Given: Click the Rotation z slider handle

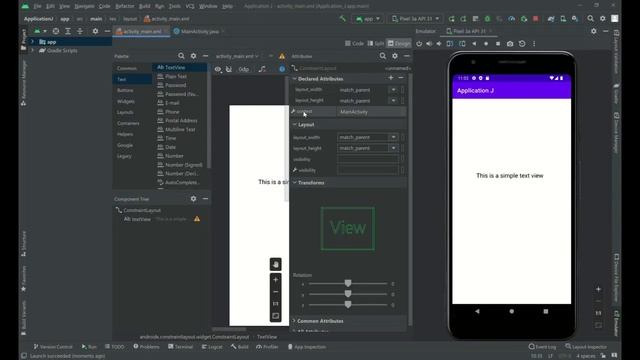Looking at the screenshot, I should [348, 304].
